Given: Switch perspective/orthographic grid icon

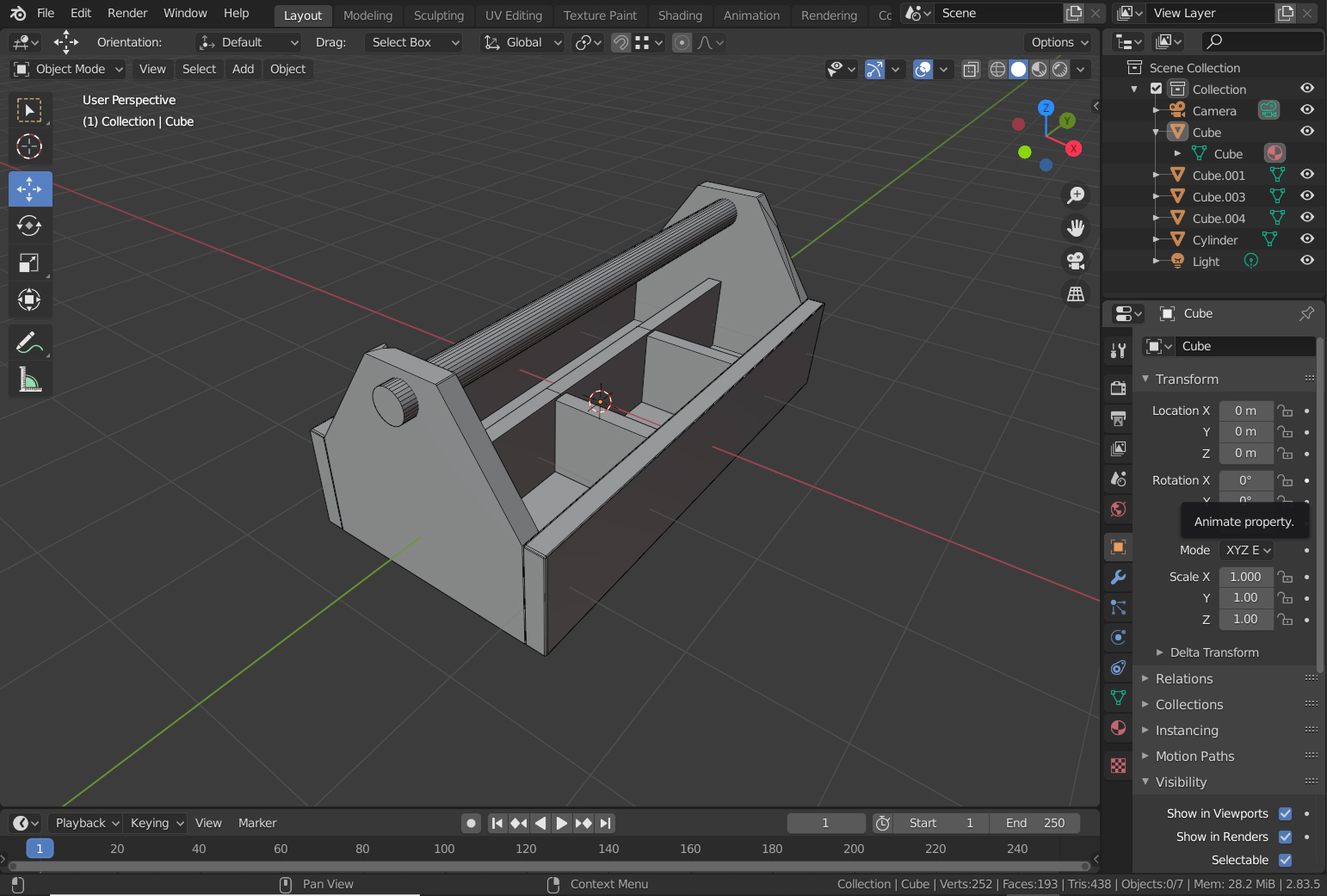Looking at the screenshot, I should pyautogui.click(x=1076, y=294).
